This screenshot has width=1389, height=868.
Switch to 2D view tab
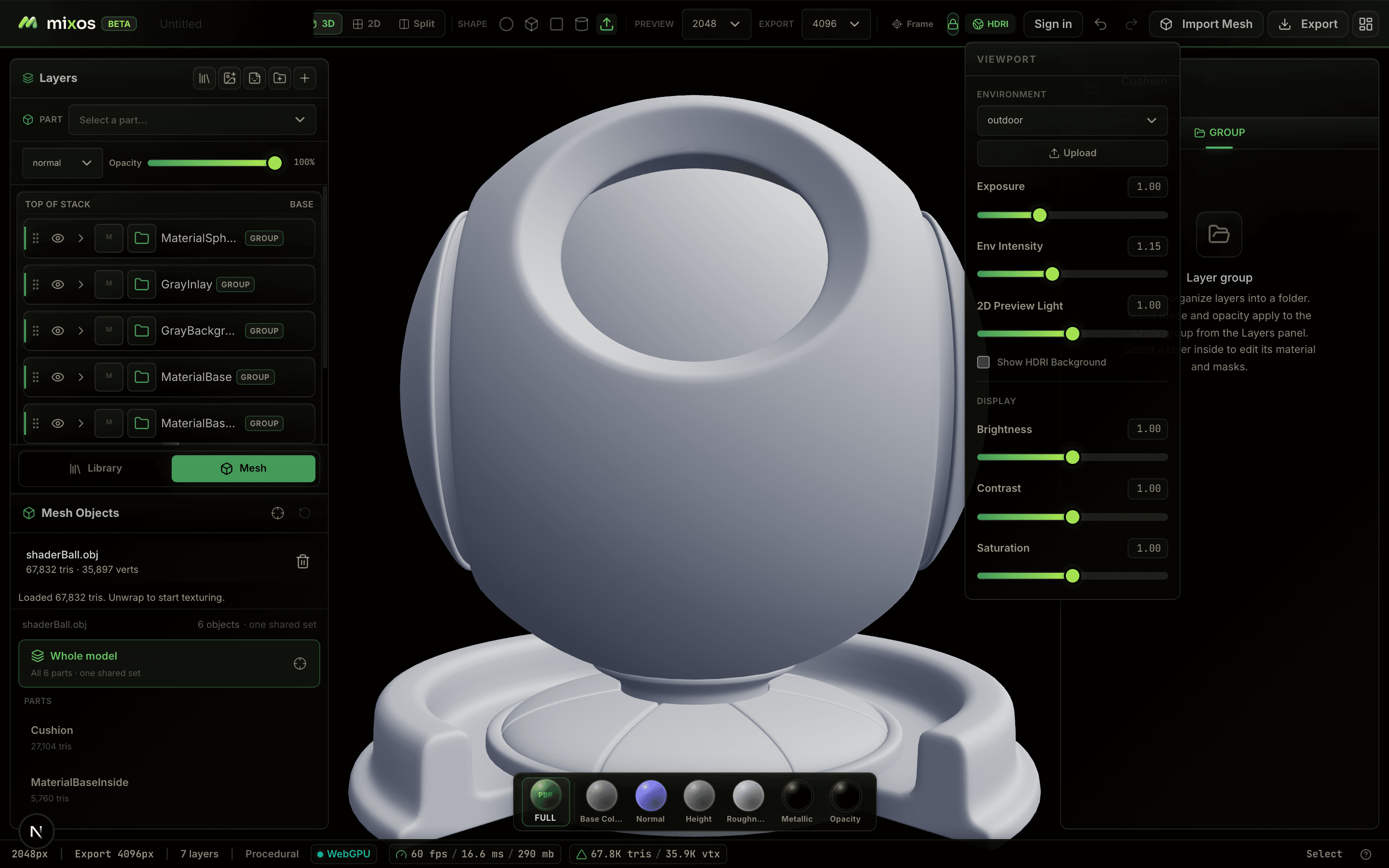pos(367,24)
